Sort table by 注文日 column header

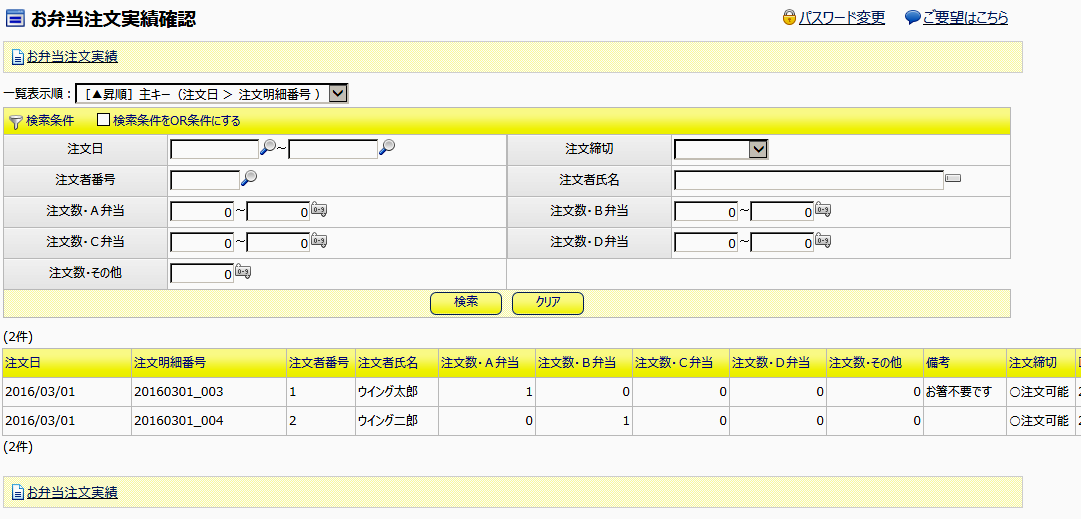[23, 362]
